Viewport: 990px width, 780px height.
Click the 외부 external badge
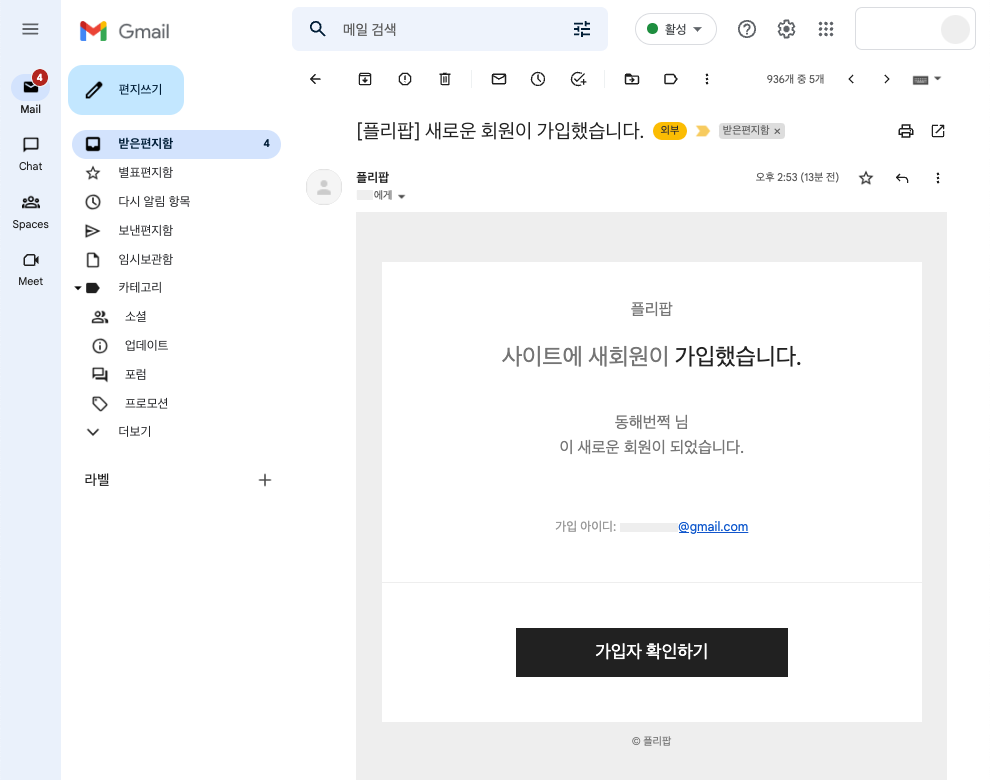(x=669, y=130)
